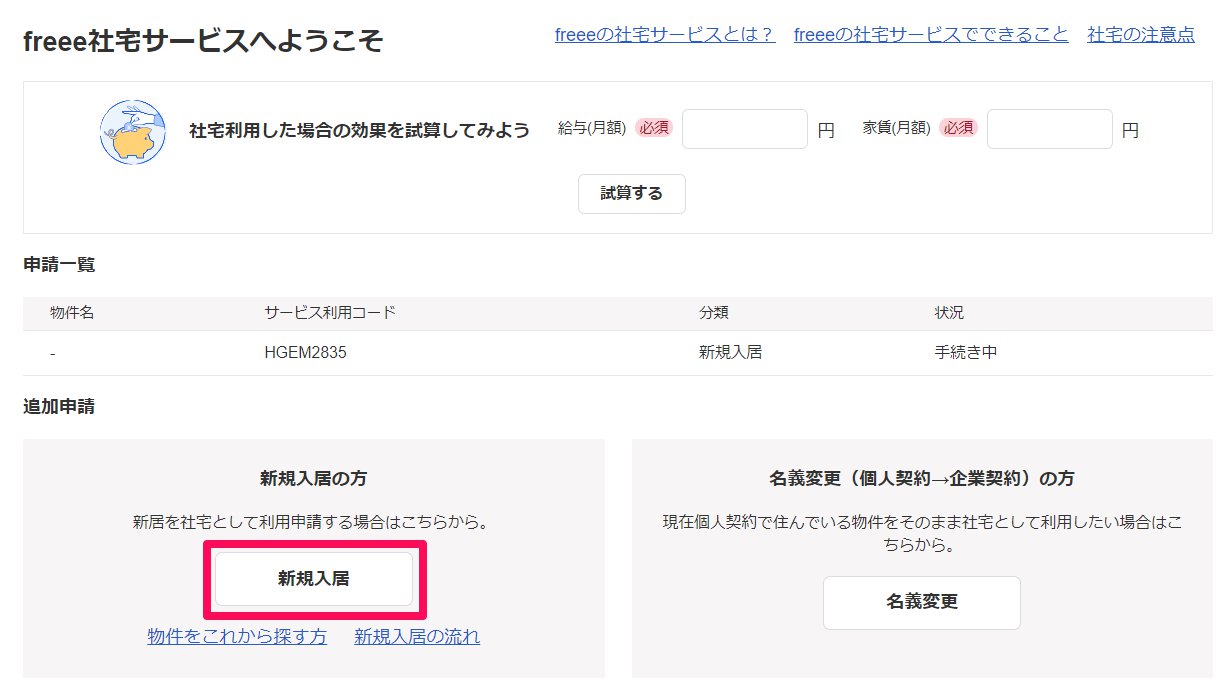Click the 必須 badge next to 家賃(月額)
This screenshot has width=1232, height=693.
(958, 128)
